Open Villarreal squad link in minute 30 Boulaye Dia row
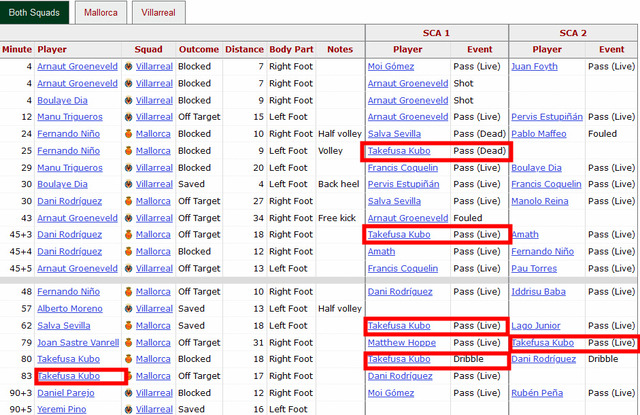Image resolution: width=640 pixels, height=415 pixels. 154,184
